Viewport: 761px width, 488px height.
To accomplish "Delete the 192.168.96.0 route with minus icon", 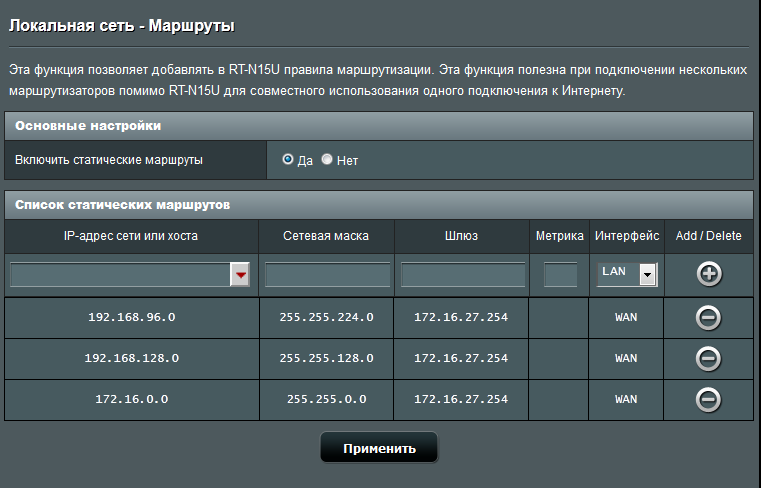I will [x=708, y=317].
